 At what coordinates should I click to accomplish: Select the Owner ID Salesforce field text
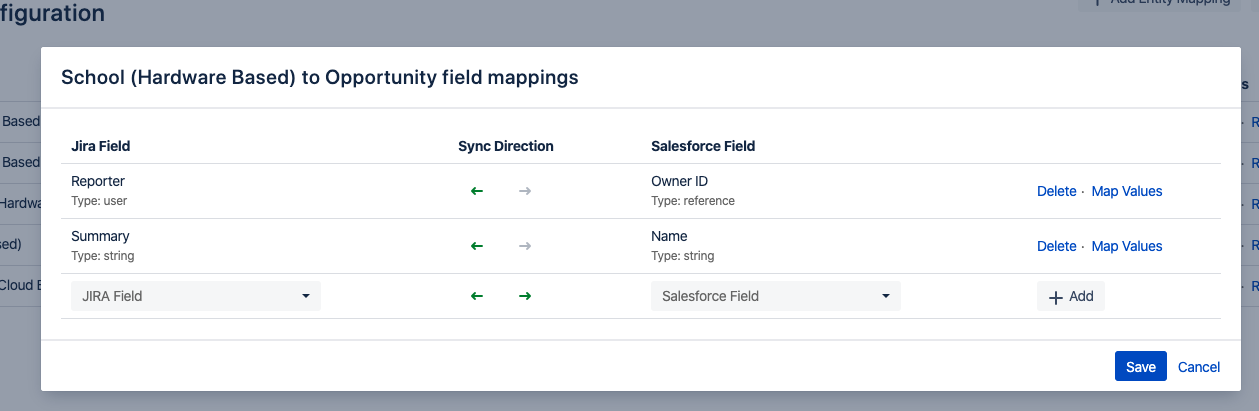click(679, 181)
